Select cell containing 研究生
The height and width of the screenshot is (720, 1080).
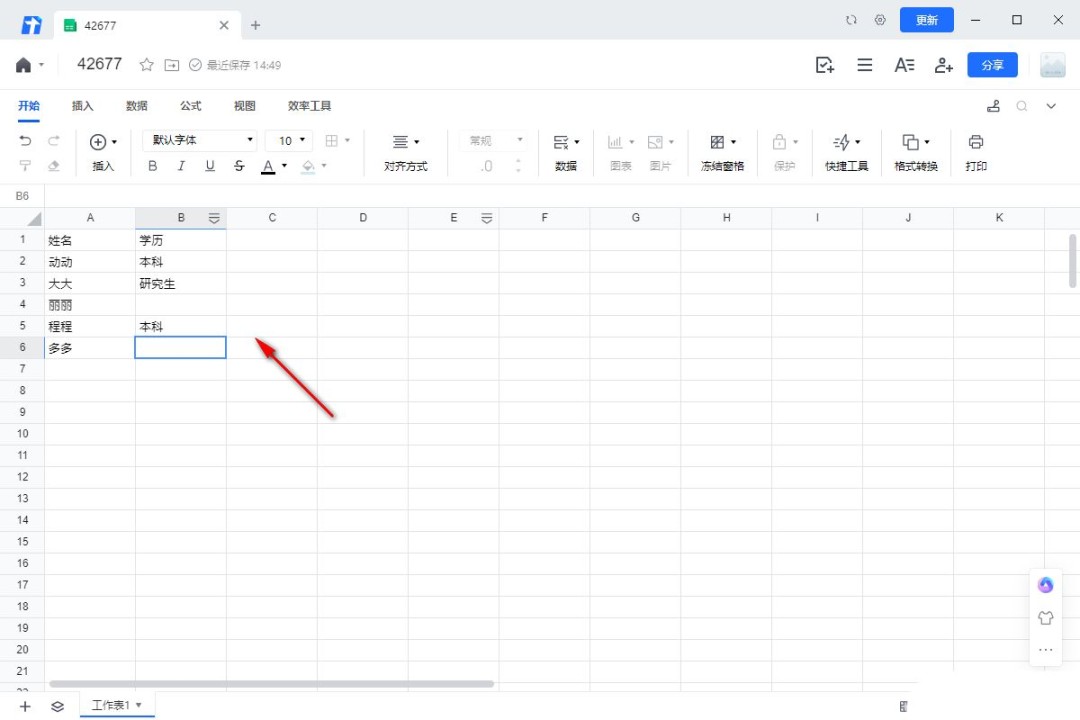(x=180, y=284)
